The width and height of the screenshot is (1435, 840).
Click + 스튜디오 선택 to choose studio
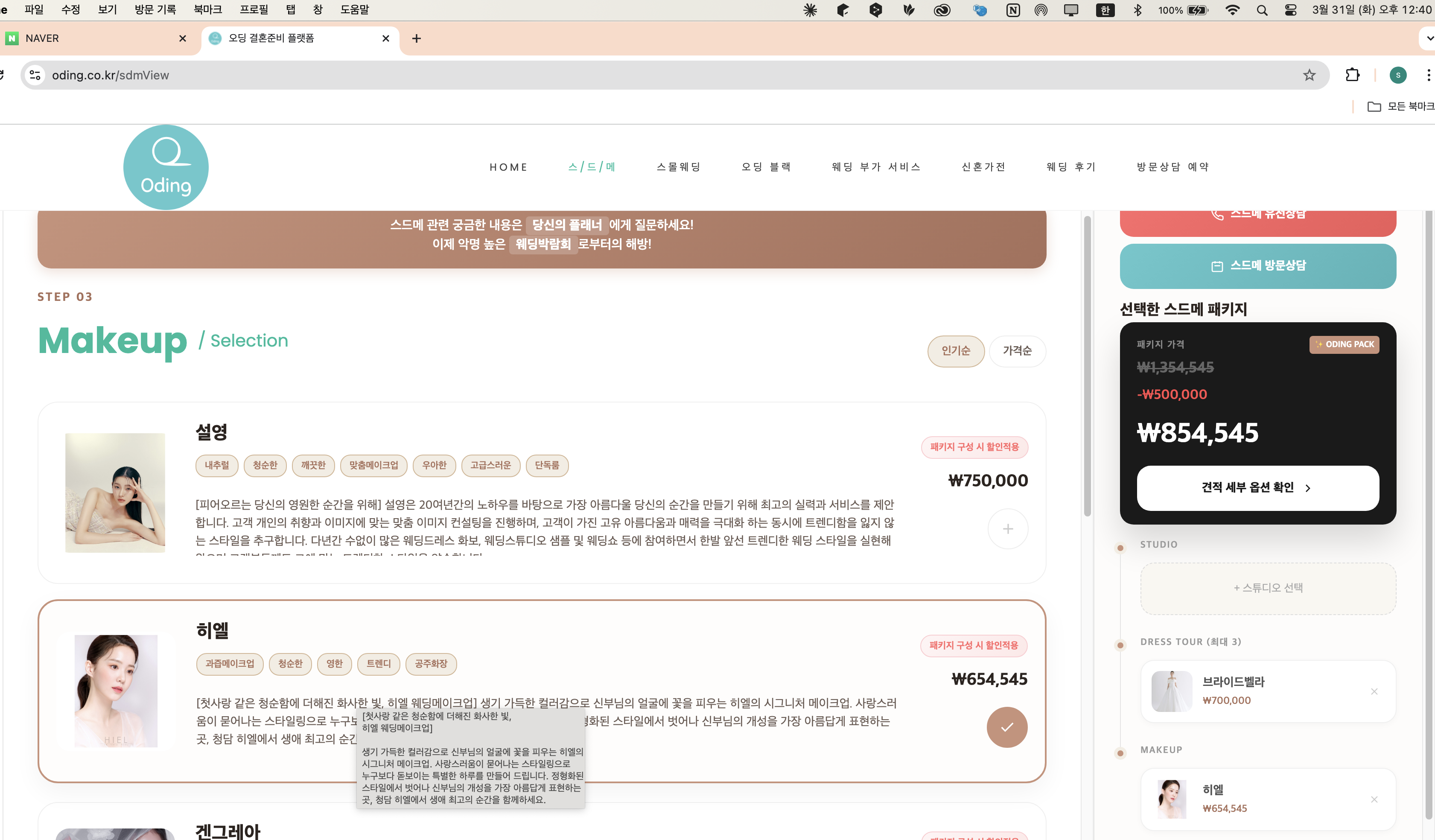[x=1268, y=588]
